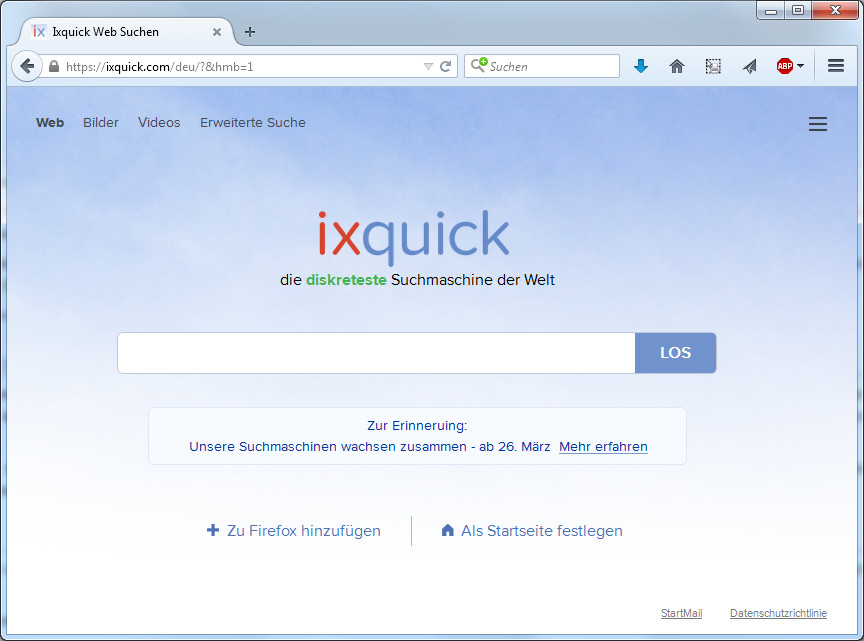Open the address bar history dropdown
Image resolution: width=864 pixels, height=641 pixels.
428,67
